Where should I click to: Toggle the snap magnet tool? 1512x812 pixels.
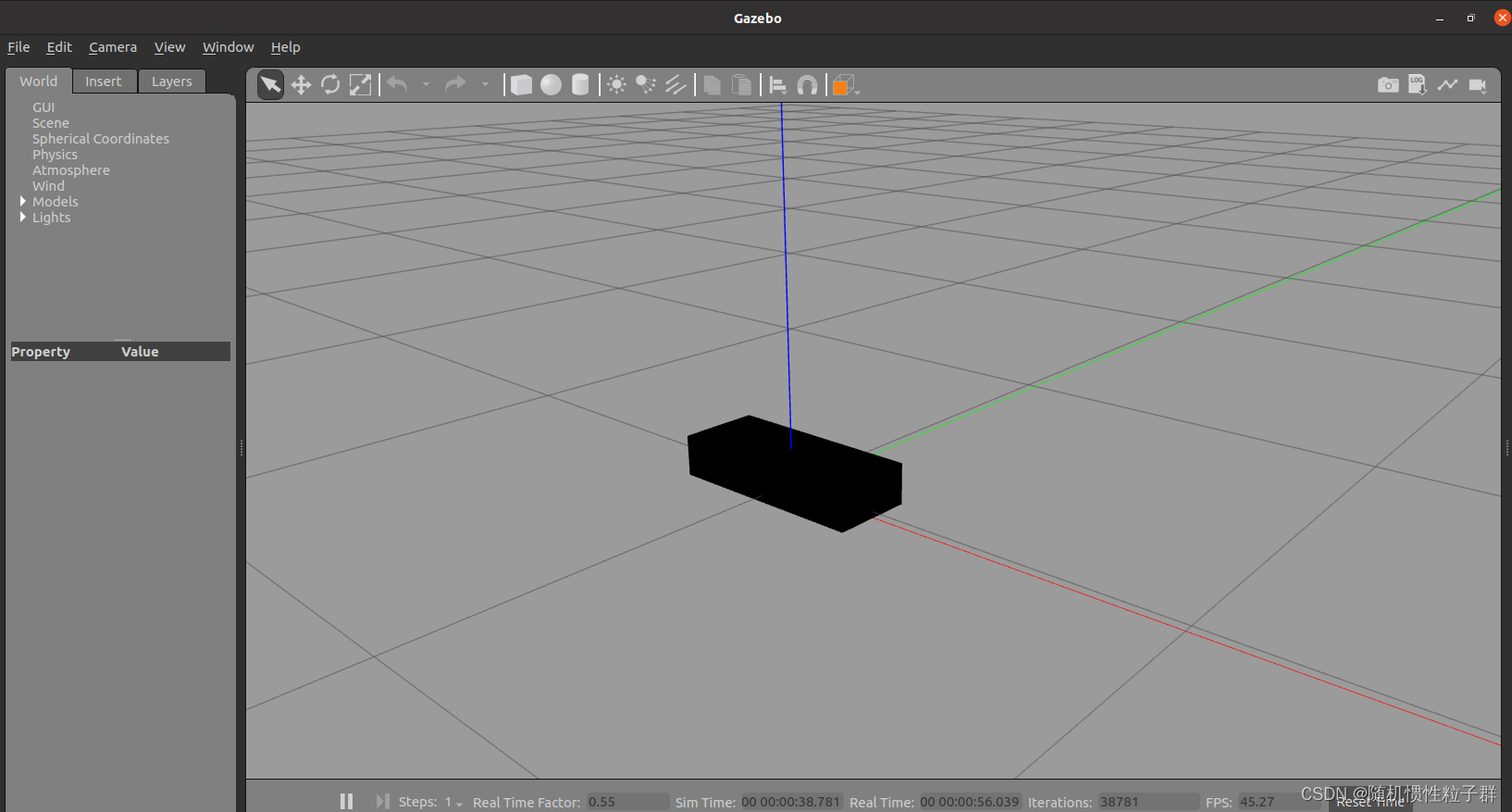(808, 85)
